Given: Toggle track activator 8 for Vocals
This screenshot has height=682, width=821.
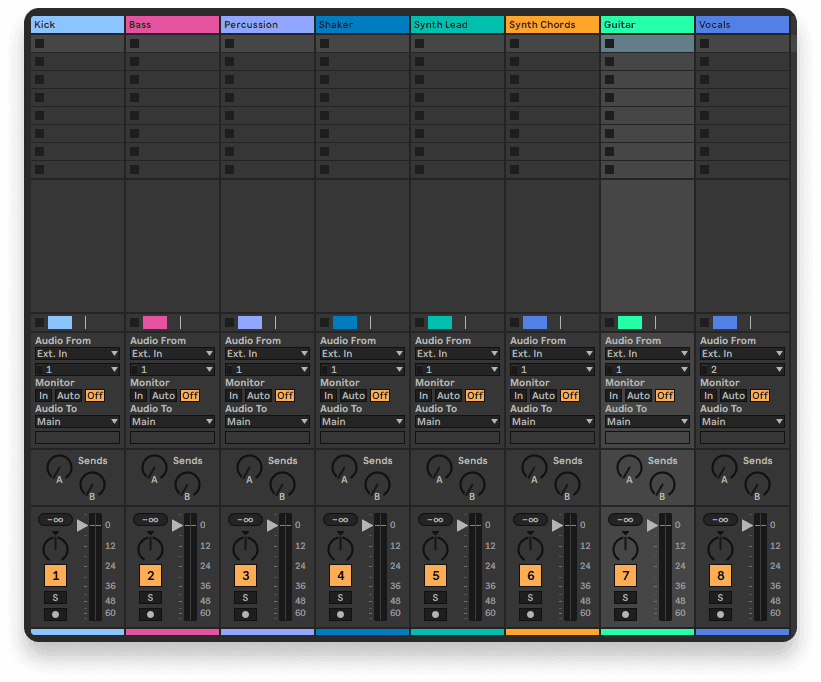Looking at the screenshot, I should [x=720, y=576].
